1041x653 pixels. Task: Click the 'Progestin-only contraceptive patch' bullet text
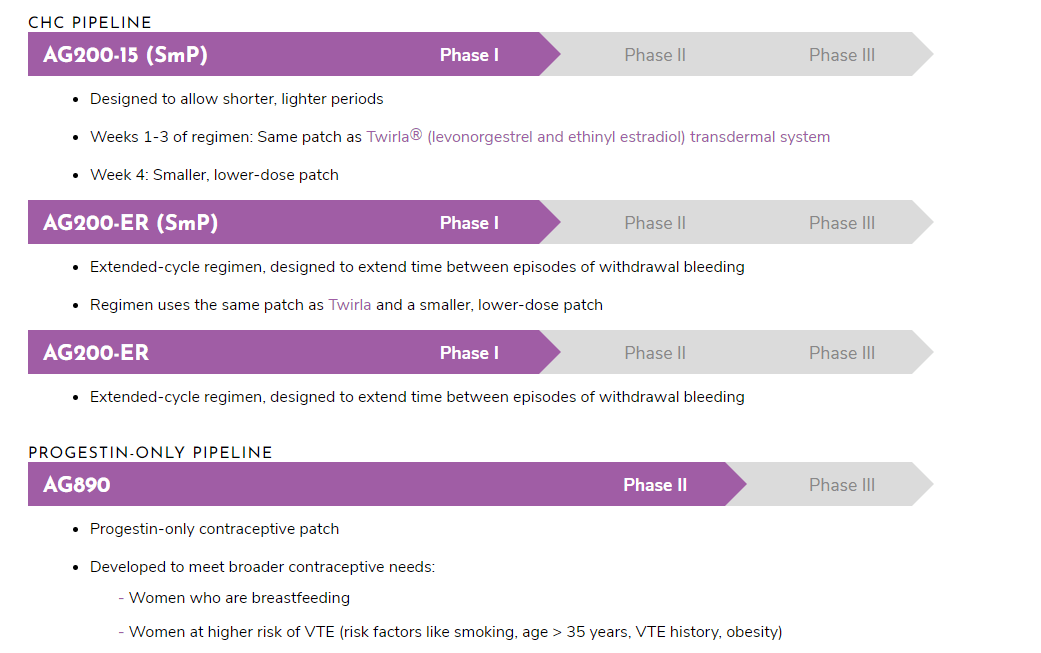214,529
